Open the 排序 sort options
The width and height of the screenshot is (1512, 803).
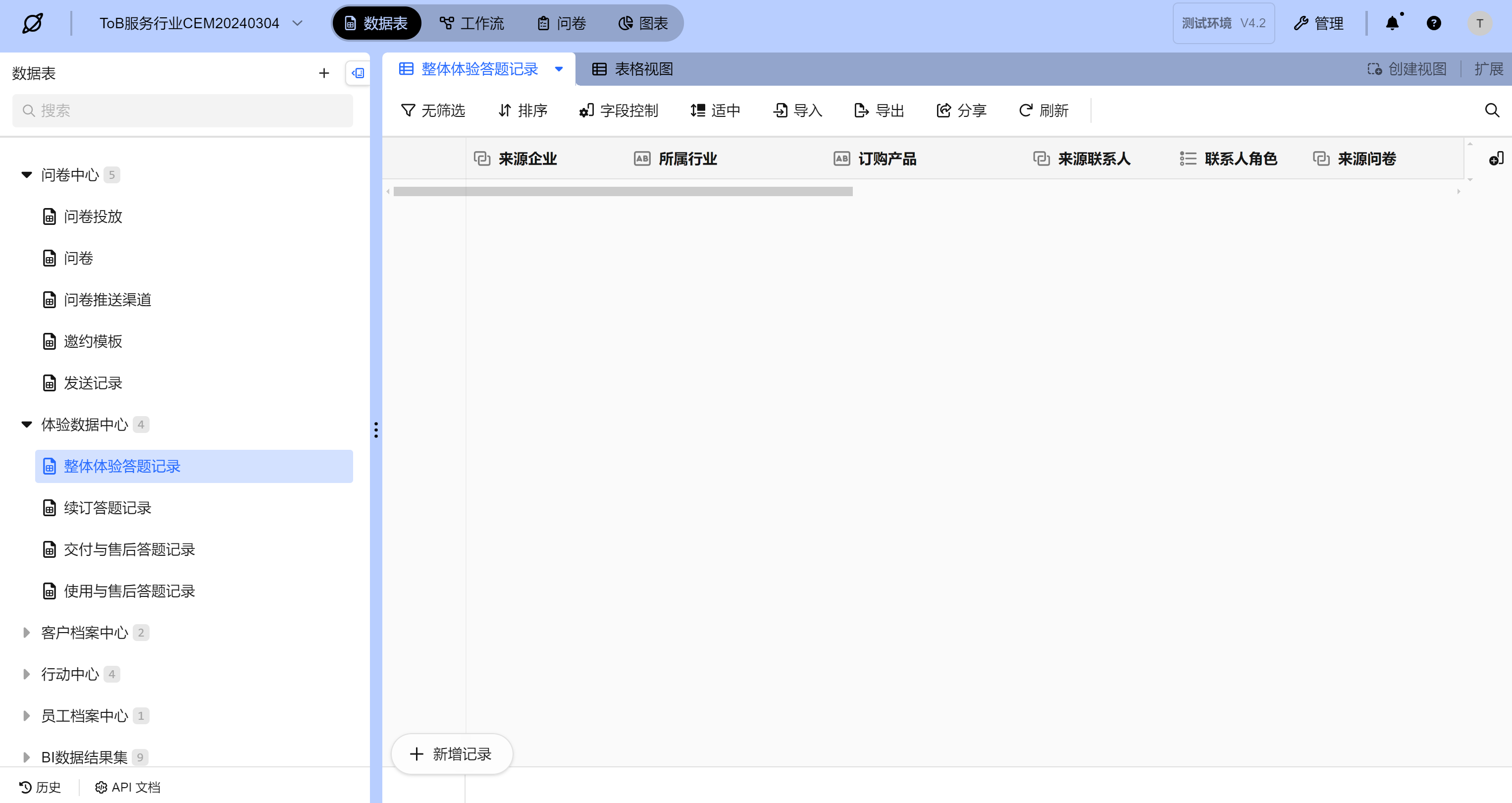click(x=522, y=110)
